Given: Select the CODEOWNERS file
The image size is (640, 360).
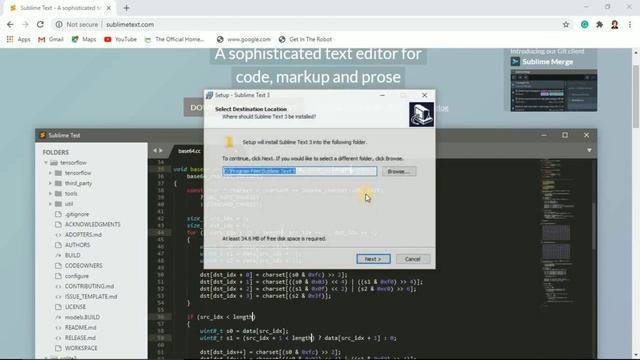Looking at the screenshot, I should tap(83, 265).
